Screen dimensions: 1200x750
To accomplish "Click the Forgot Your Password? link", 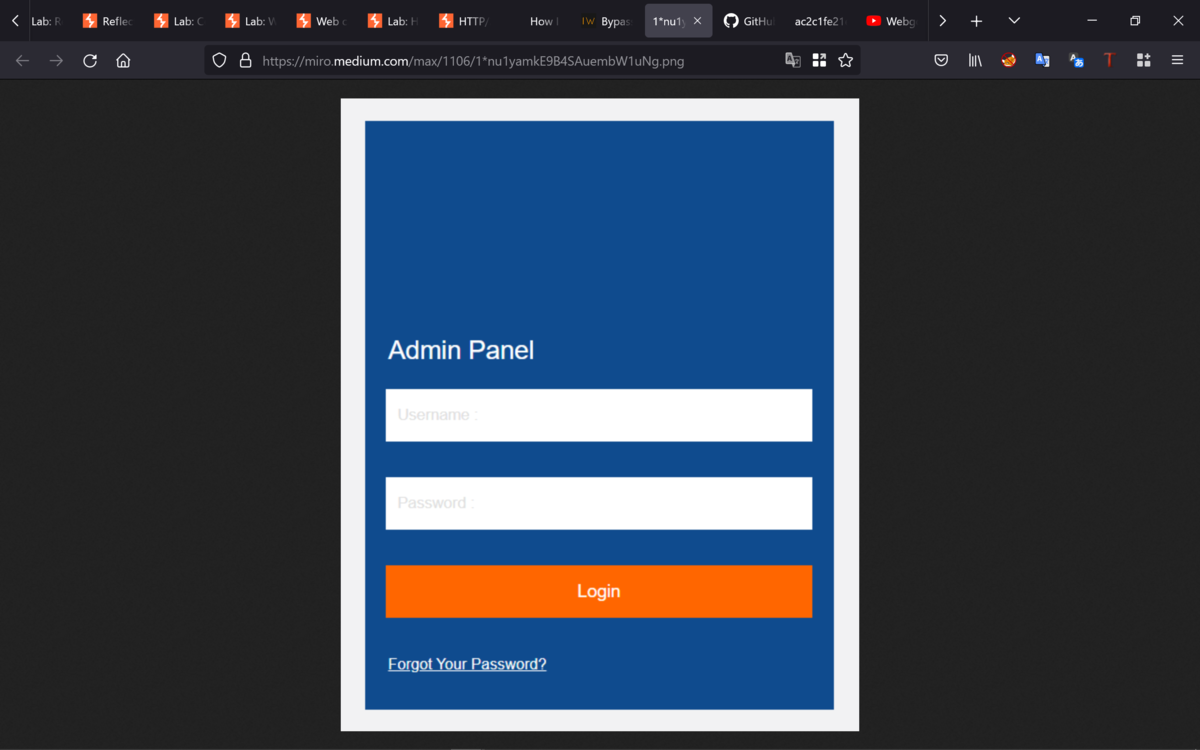I will coord(467,664).
